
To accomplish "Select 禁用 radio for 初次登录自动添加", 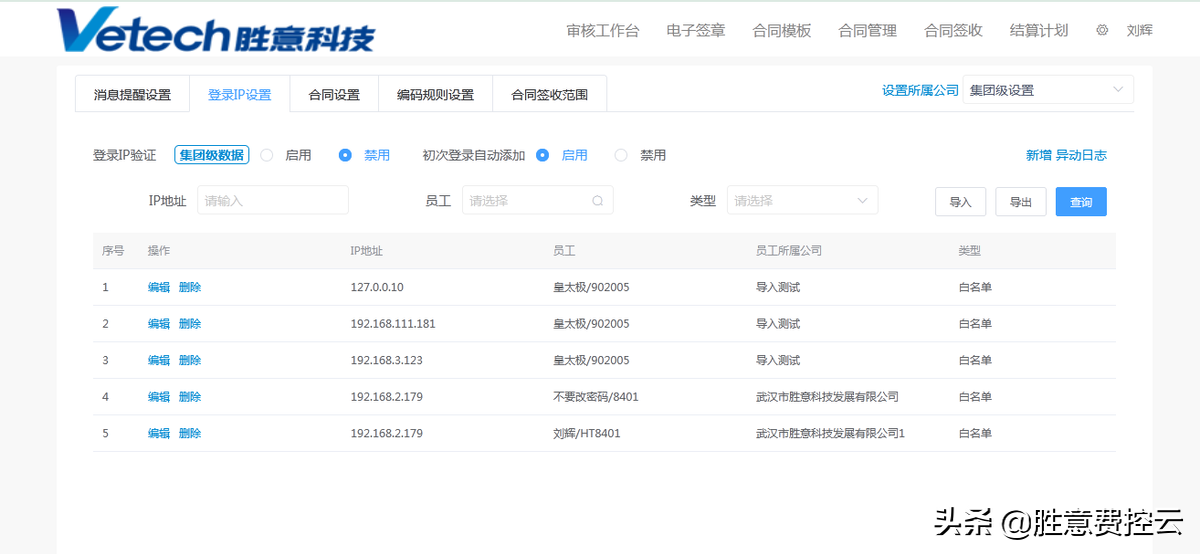I will tap(621, 155).
